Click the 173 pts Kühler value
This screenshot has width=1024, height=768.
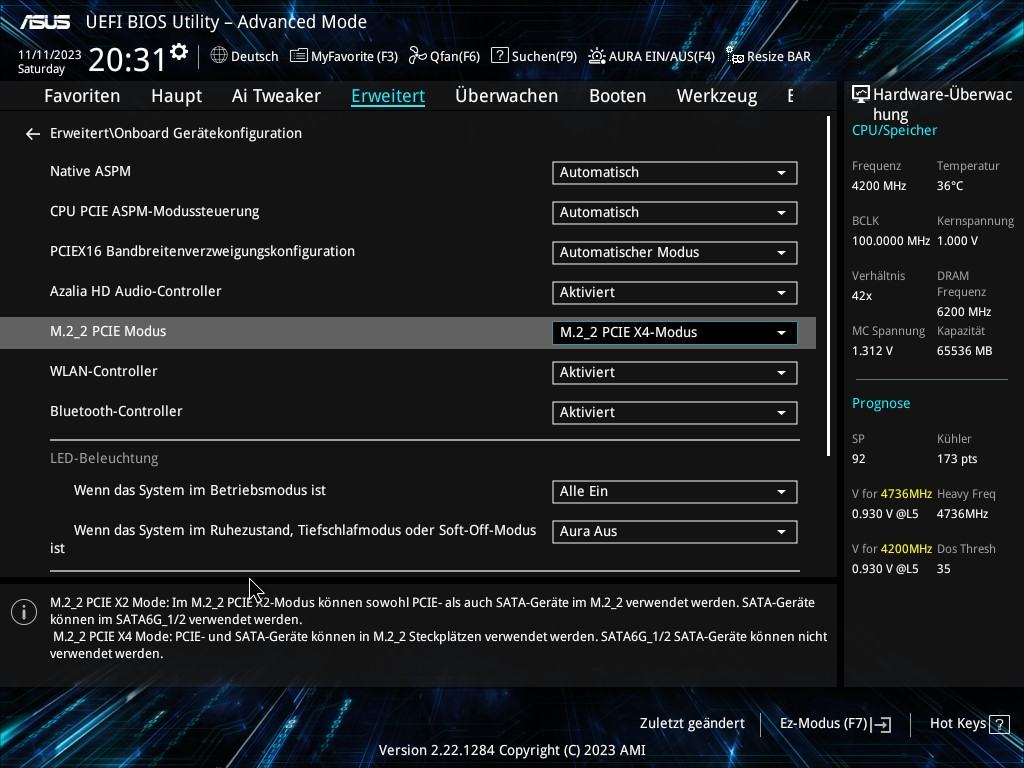pos(957,459)
